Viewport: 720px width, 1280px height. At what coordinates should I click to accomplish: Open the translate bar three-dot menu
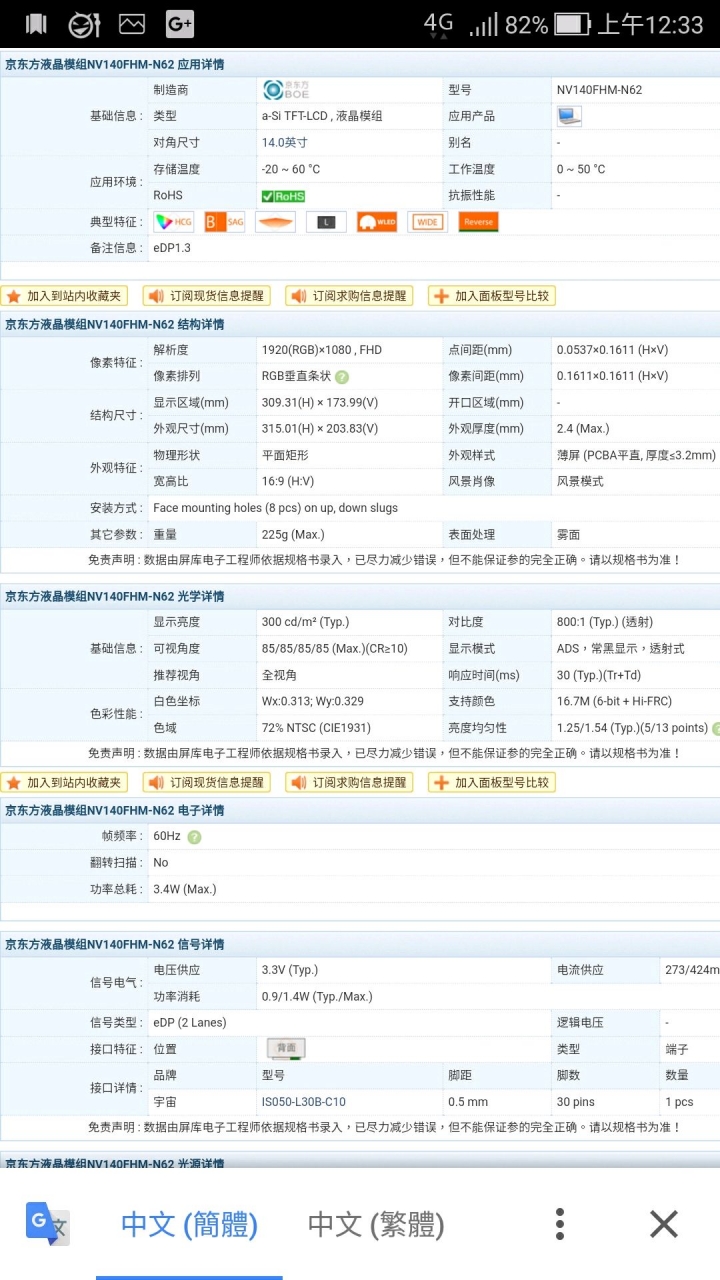pos(560,1224)
